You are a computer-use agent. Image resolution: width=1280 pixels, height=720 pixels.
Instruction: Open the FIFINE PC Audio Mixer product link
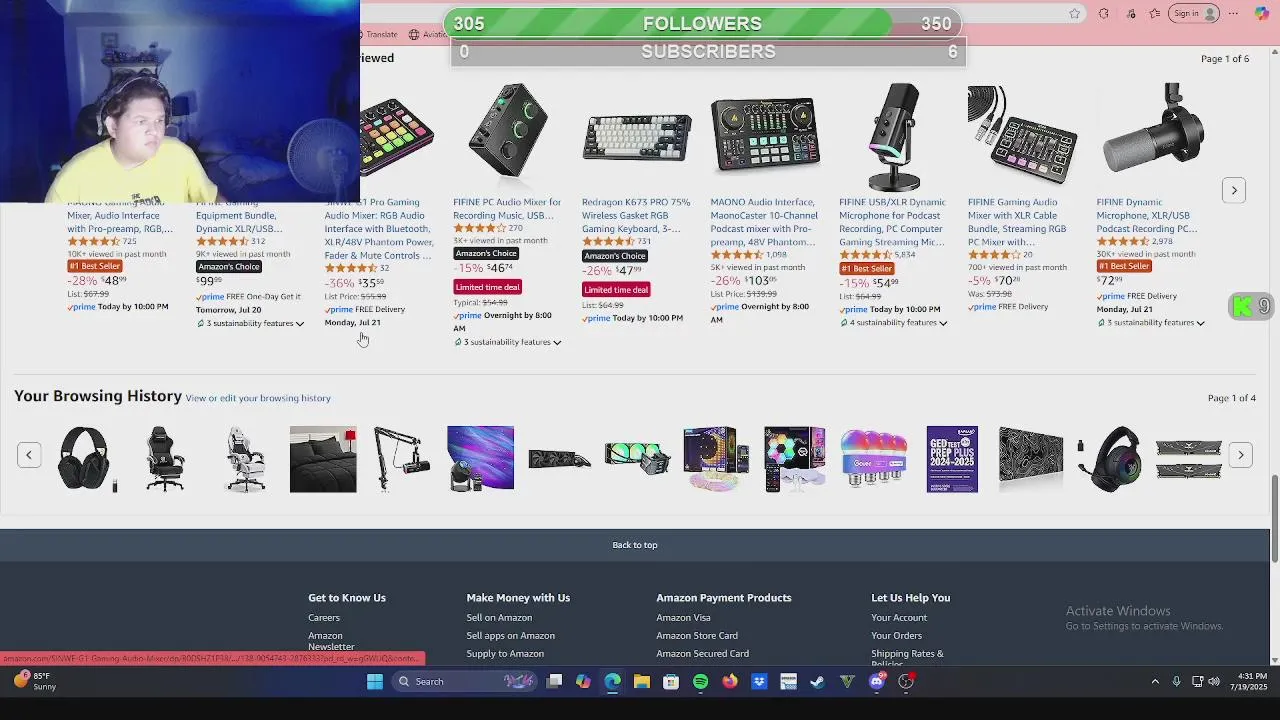(507, 208)
